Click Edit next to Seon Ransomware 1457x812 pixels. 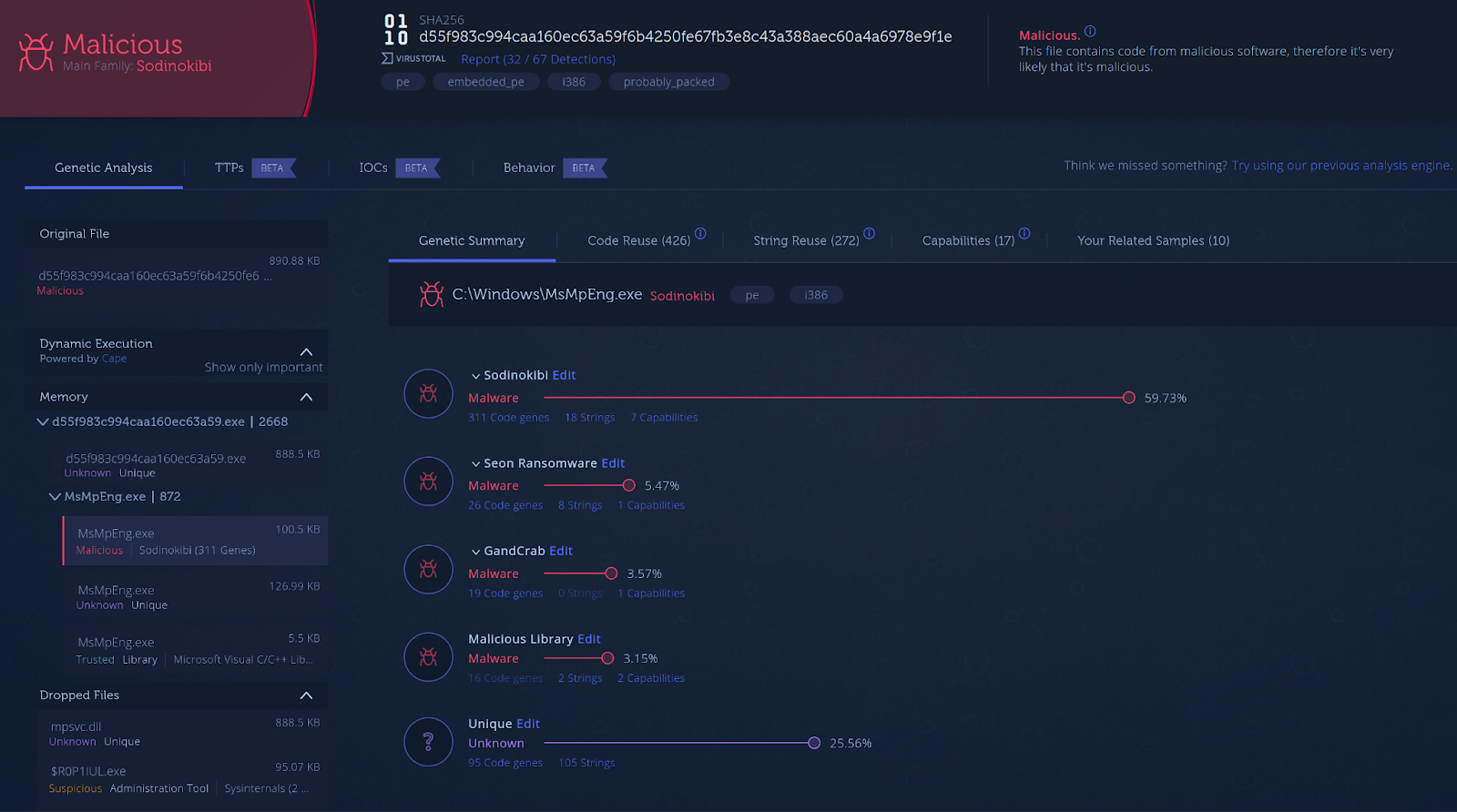(613, 463)
